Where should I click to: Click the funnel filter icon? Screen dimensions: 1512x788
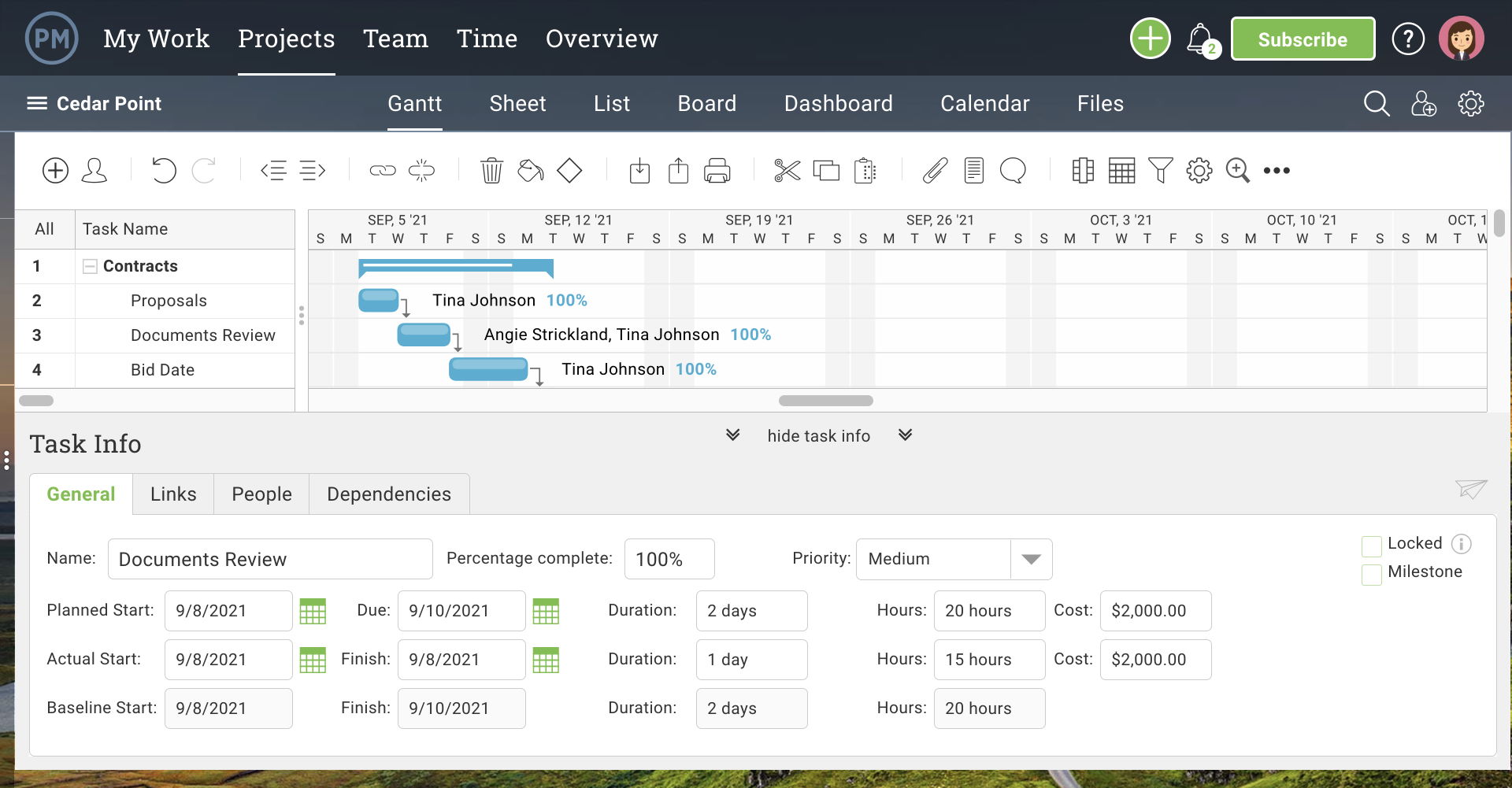pos(1160,171)
